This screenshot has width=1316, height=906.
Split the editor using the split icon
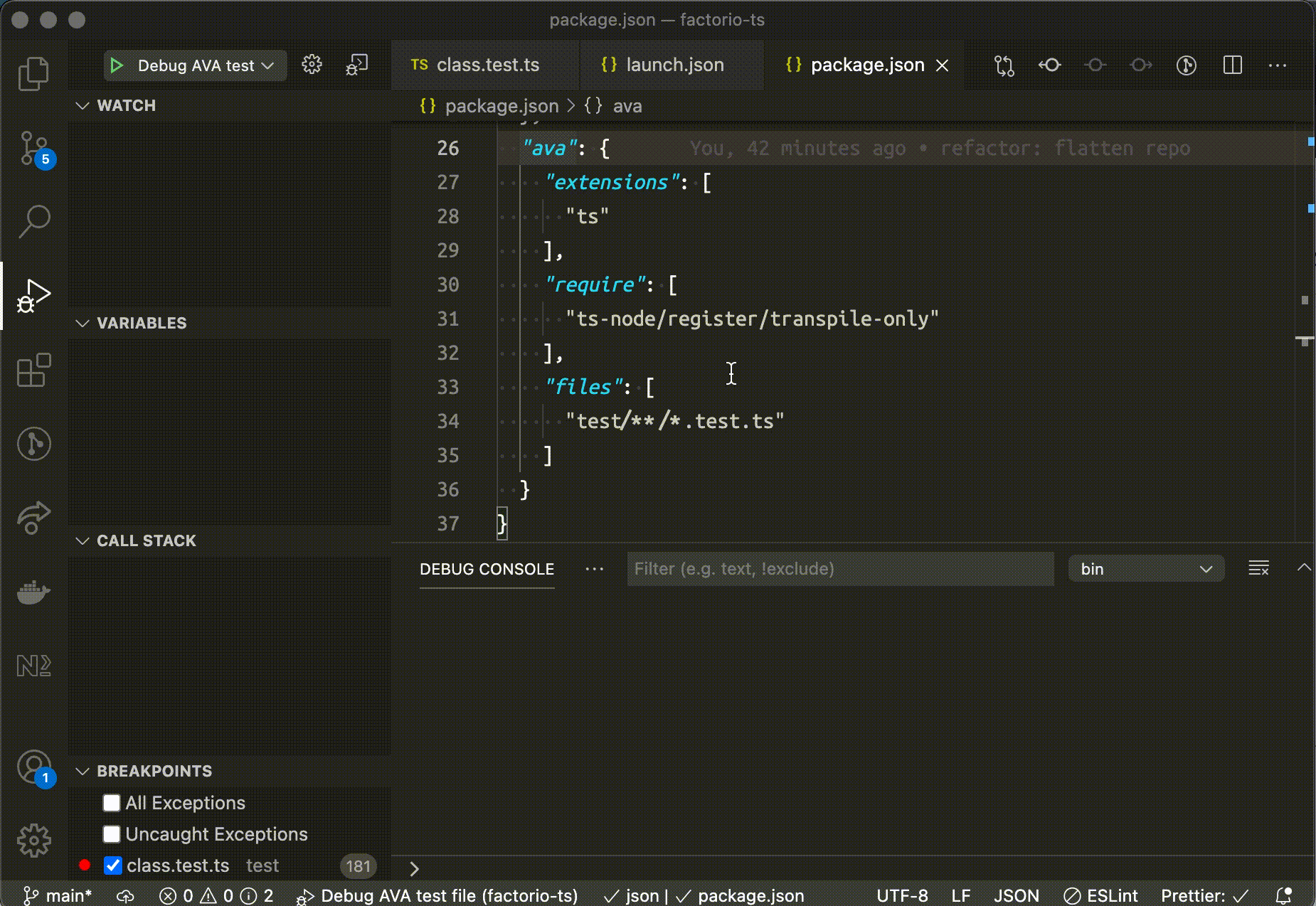point(1233,65)
